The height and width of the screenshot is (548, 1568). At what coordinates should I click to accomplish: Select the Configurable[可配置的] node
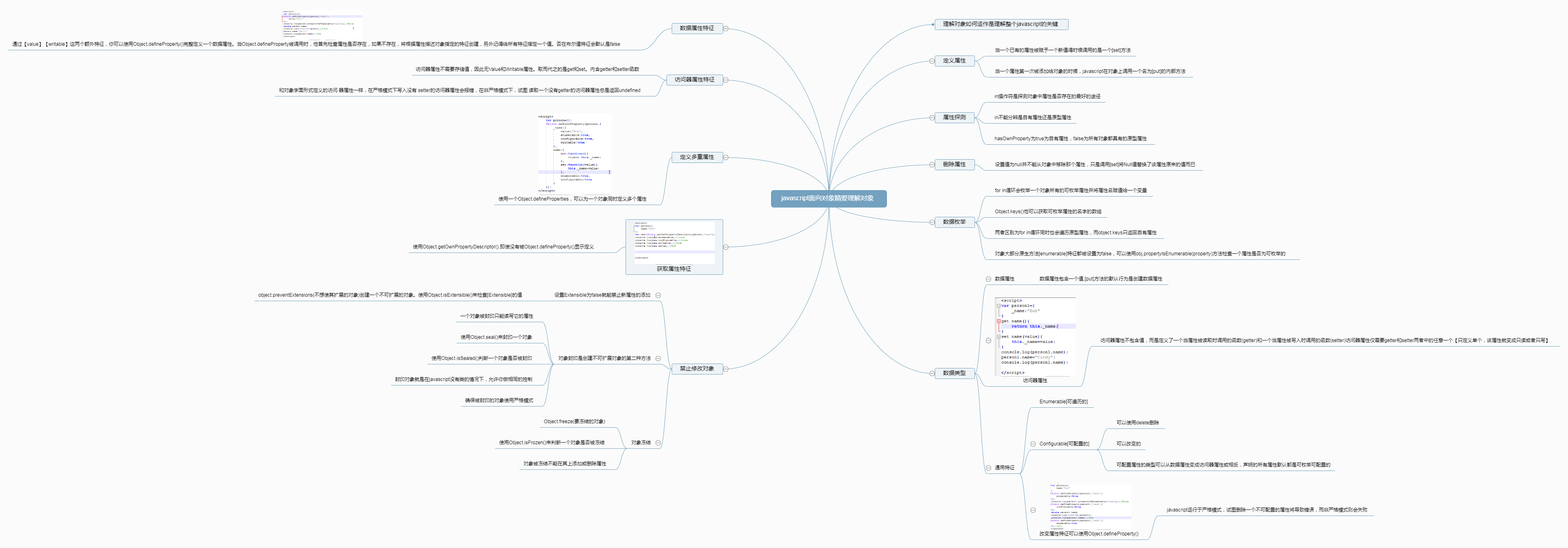click(x=1064, y=444)
